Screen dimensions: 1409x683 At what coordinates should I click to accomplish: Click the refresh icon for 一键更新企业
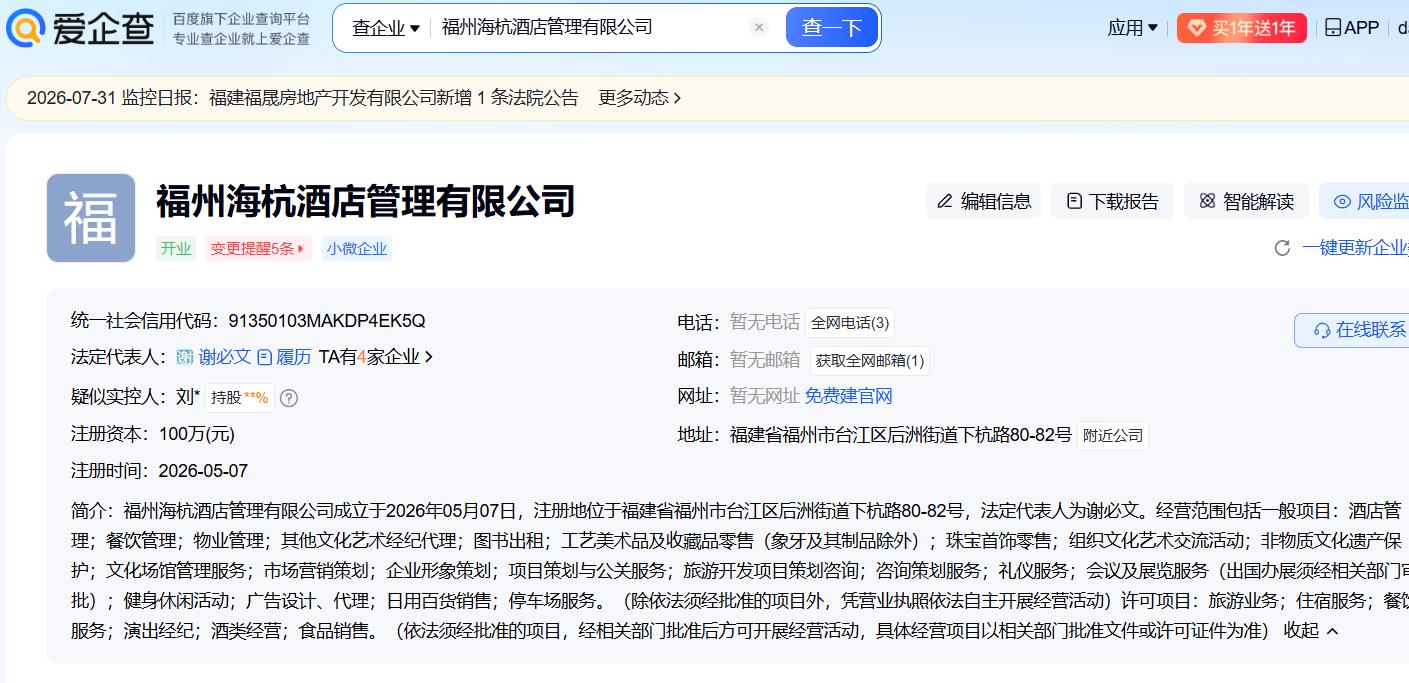click(x=1282, y=248)
